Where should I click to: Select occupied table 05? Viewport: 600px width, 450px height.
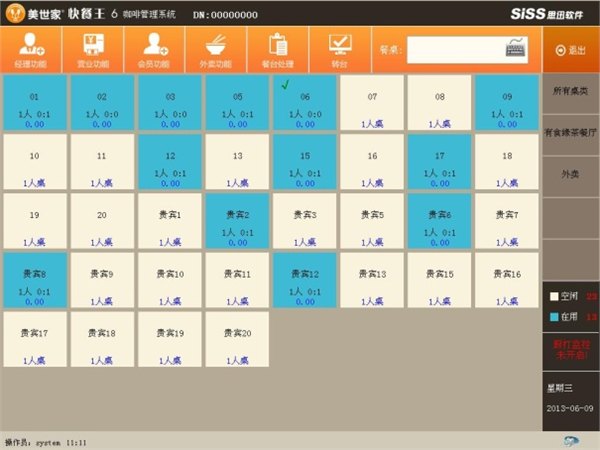coord(237,103)
